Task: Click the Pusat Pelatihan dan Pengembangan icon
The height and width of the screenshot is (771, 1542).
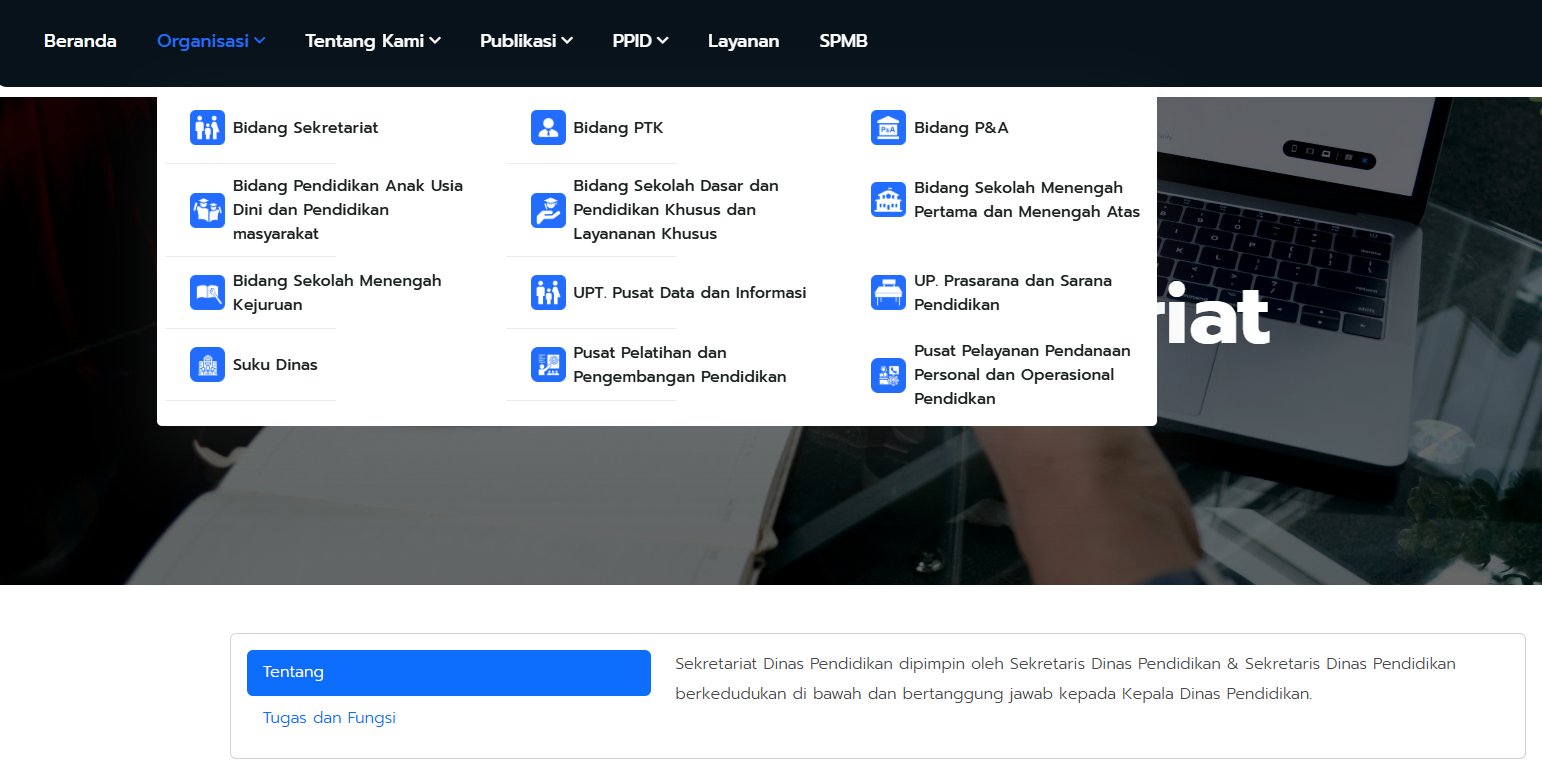Action: click(548, 365)
